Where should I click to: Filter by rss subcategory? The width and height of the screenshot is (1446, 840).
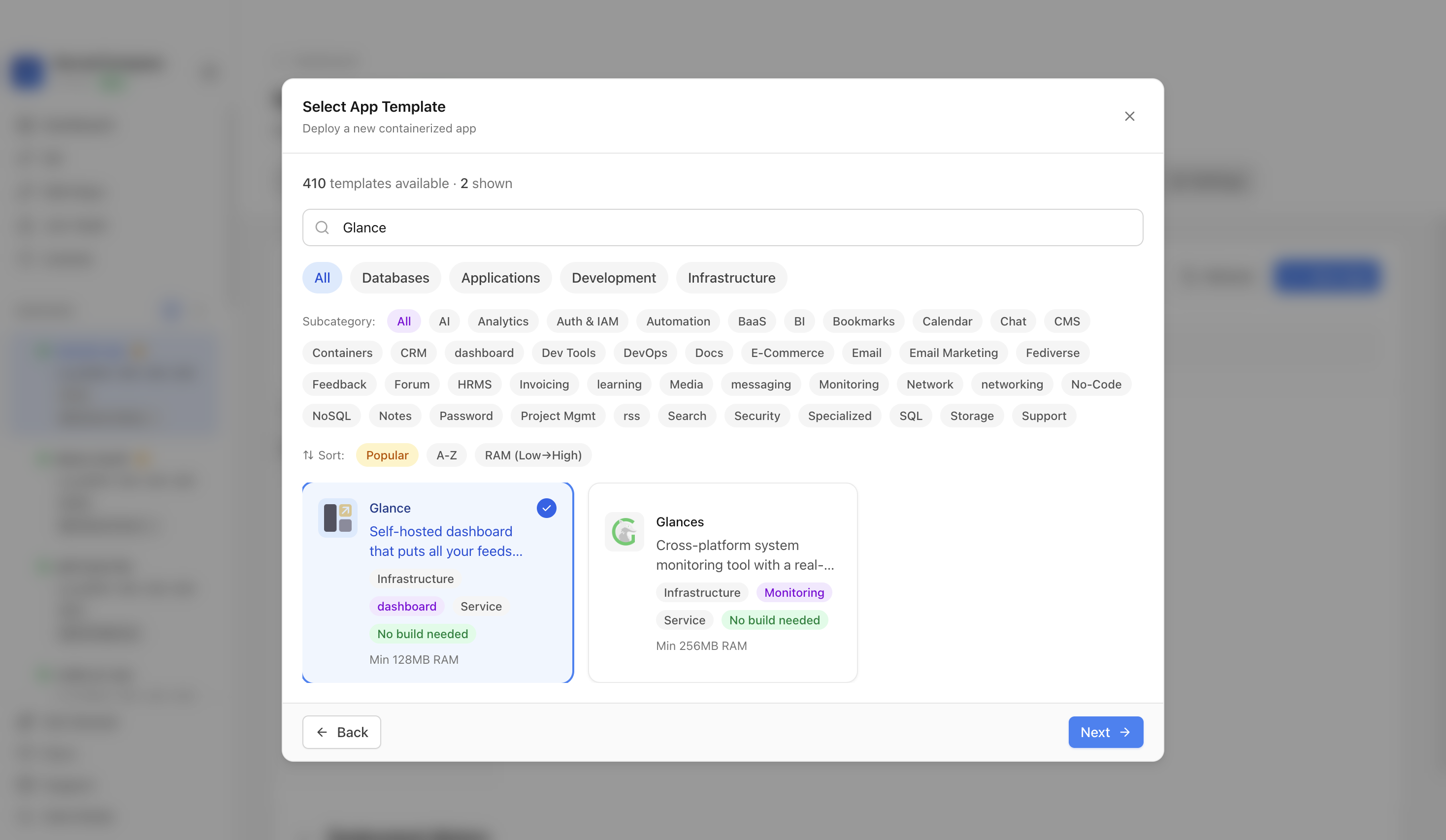(x=631, y=416)
